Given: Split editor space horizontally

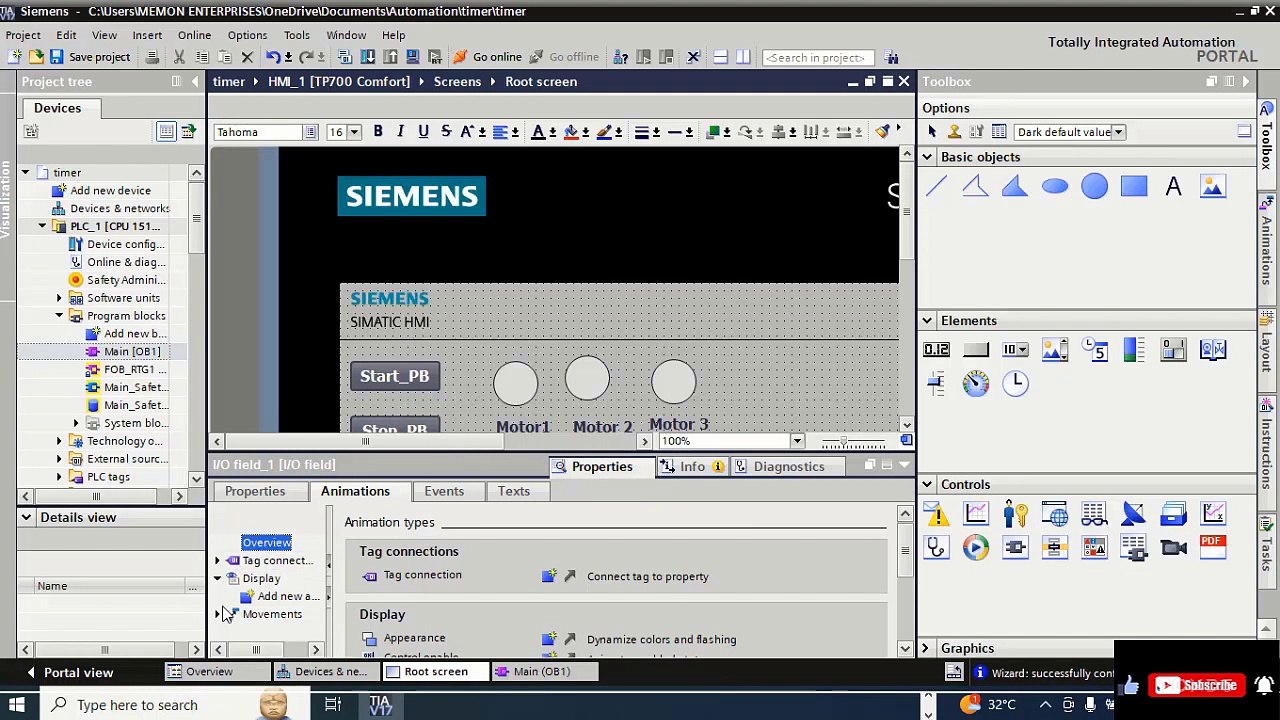Looking at the screenshot, I should coord(720,57).
